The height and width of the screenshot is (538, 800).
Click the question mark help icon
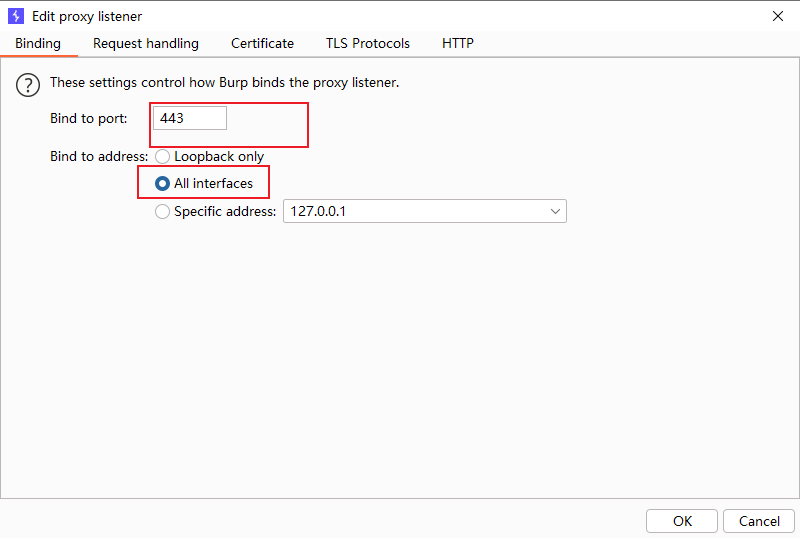[27, 85]
